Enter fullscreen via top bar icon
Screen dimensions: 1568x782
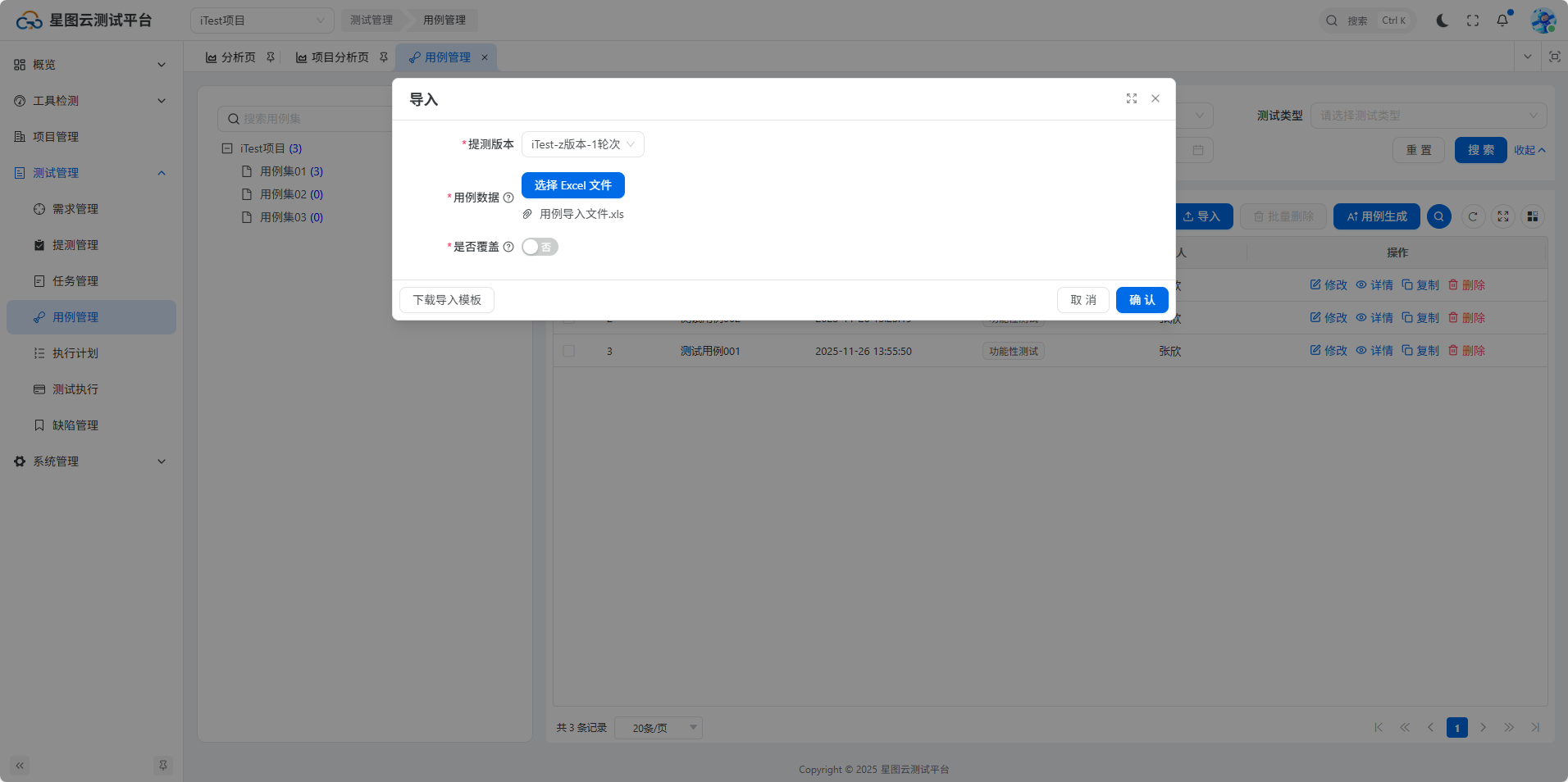click(1472, 20)
